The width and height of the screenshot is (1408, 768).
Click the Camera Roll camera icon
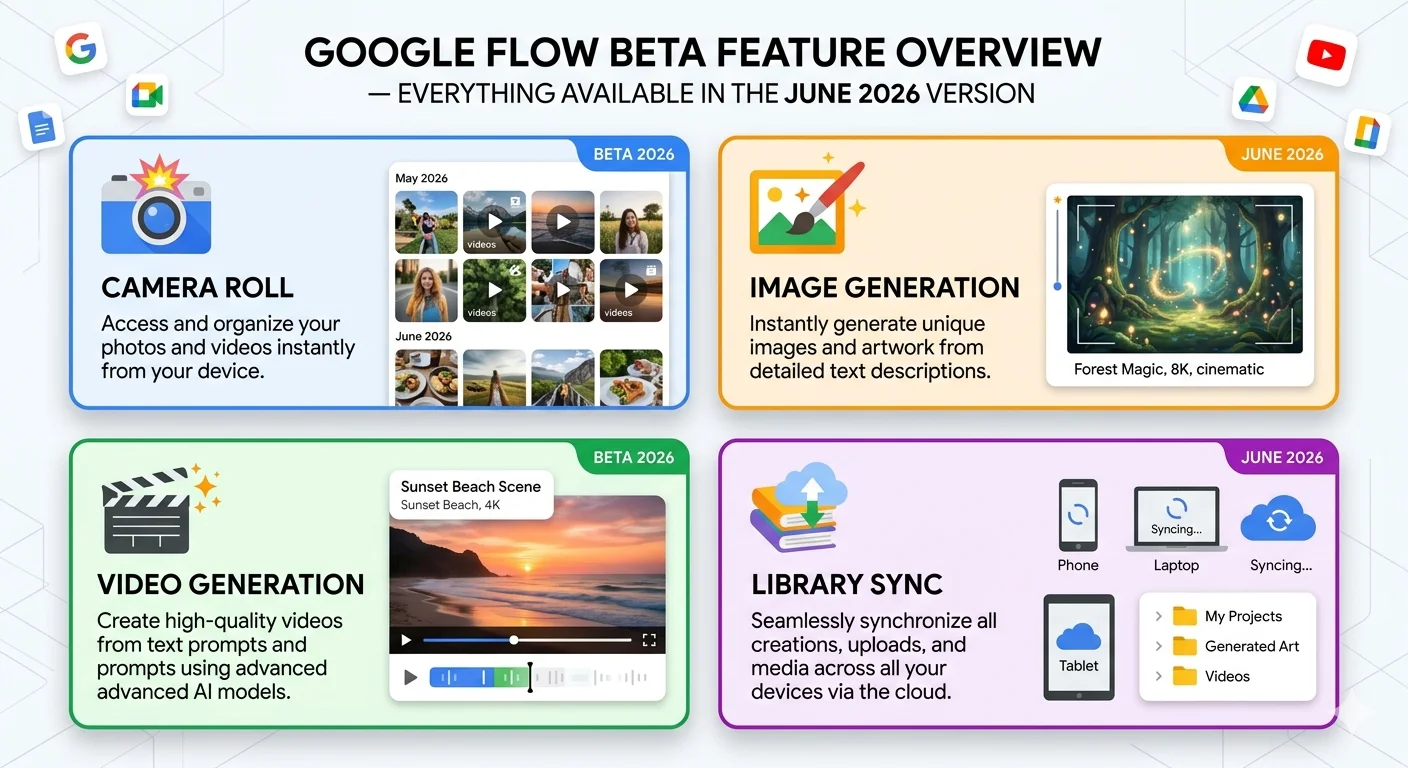[156, 206]
